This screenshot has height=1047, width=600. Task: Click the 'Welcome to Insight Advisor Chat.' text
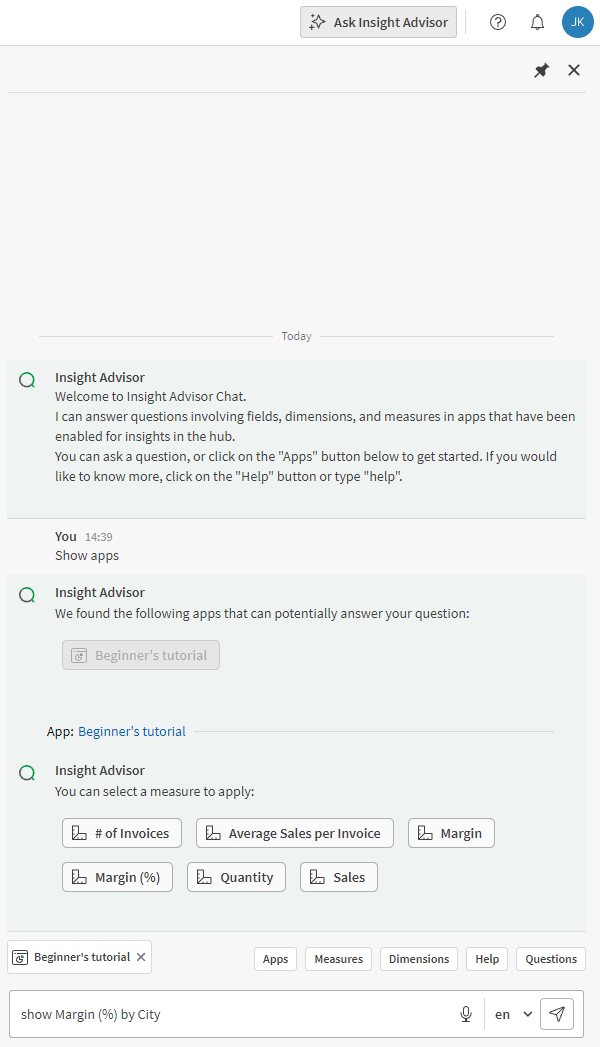150,397
